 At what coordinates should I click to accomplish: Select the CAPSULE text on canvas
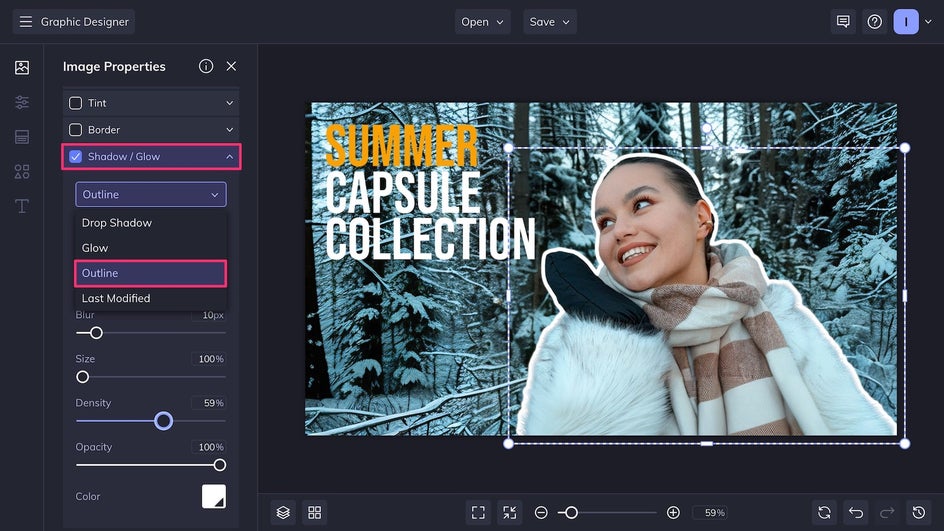coord(403,192)
